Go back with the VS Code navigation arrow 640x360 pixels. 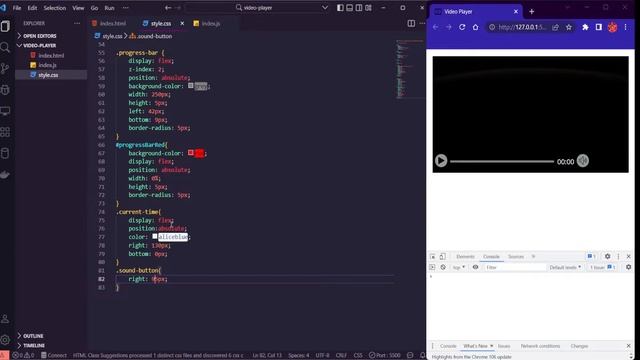tap(168, 8)
